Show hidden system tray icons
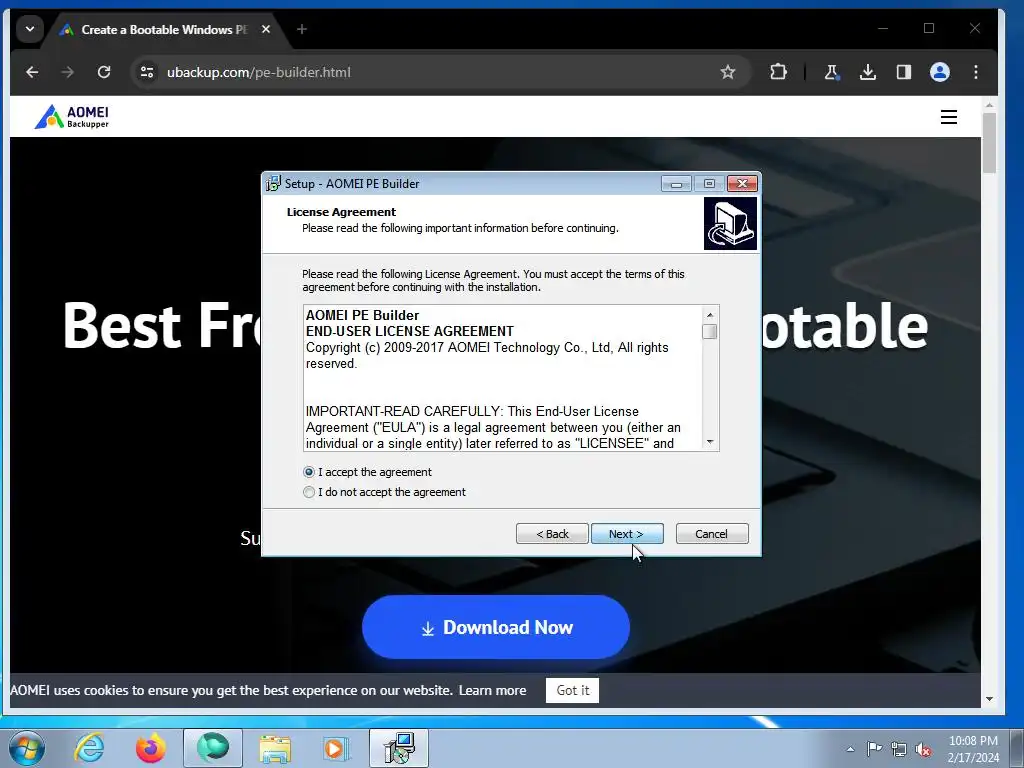 pos(850,749)
